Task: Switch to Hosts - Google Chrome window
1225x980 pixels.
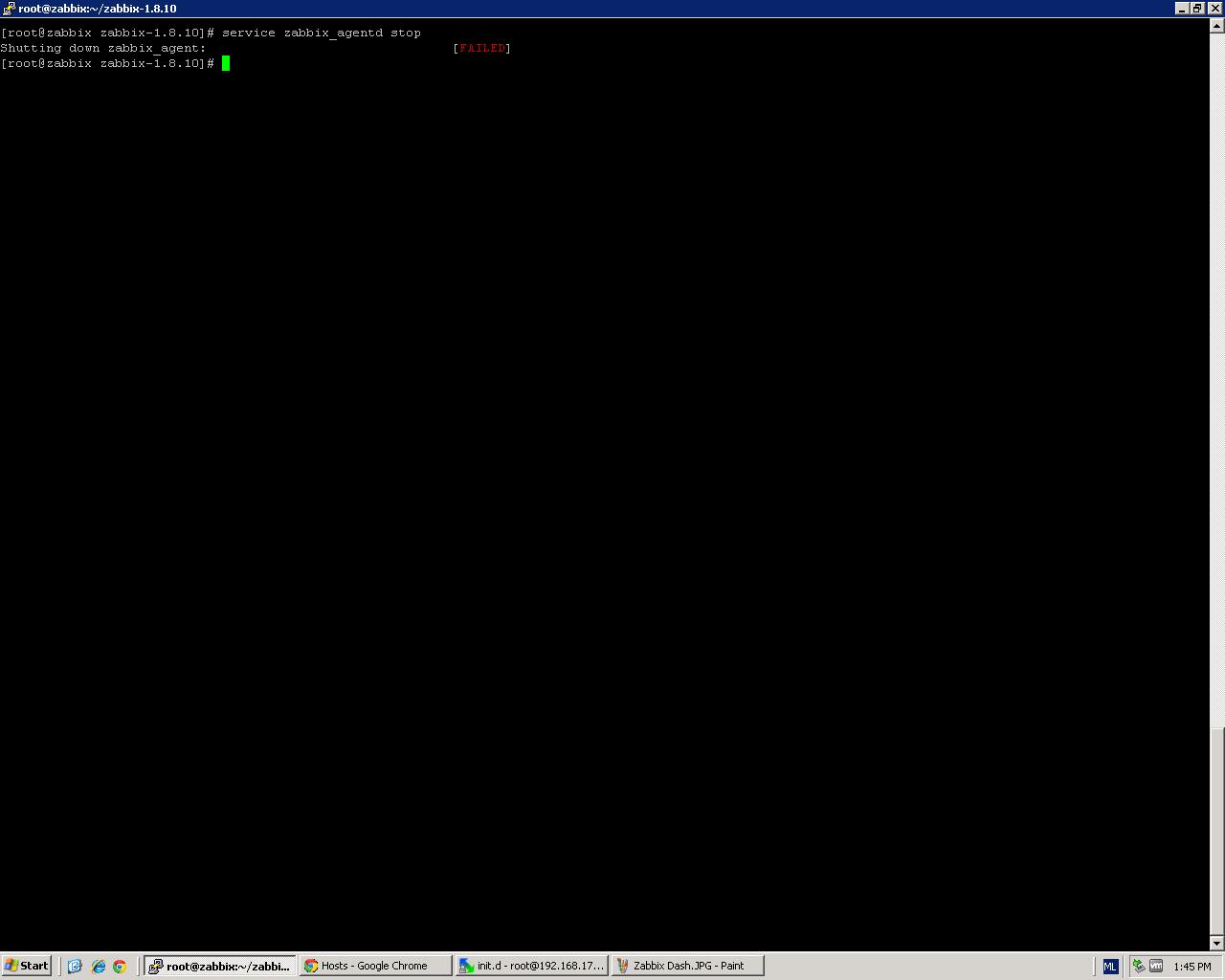Action: [375, 966]
